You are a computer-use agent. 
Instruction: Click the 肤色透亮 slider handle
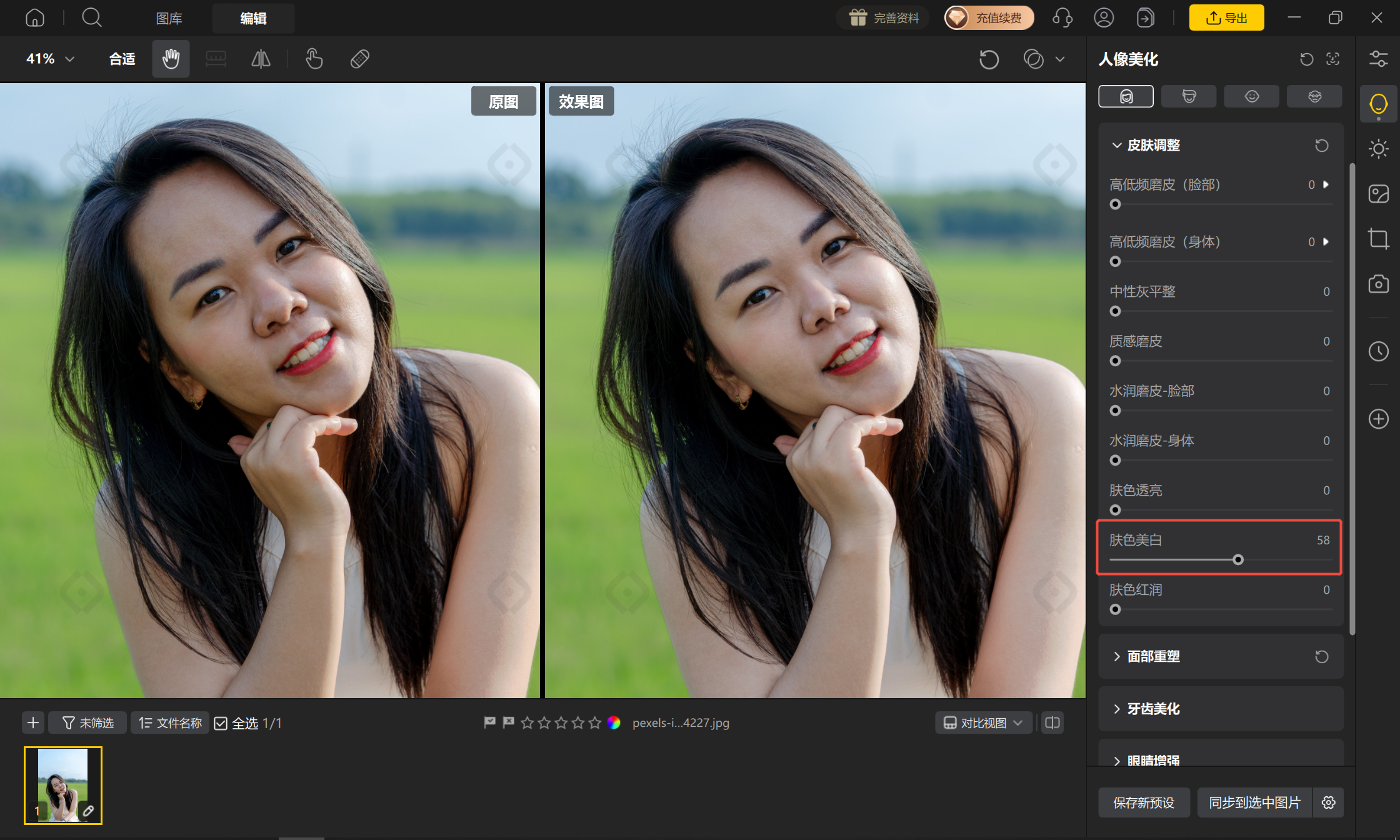(1115, 511)
